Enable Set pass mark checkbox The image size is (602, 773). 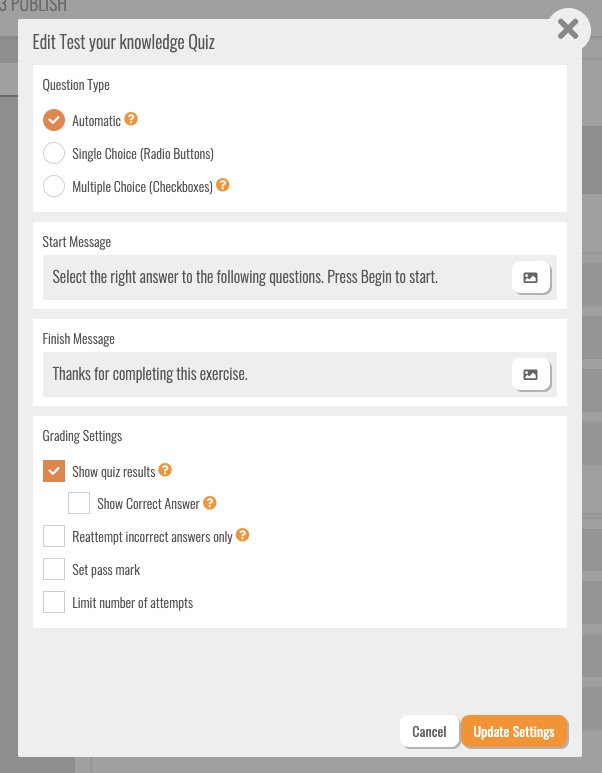[54, 569]
